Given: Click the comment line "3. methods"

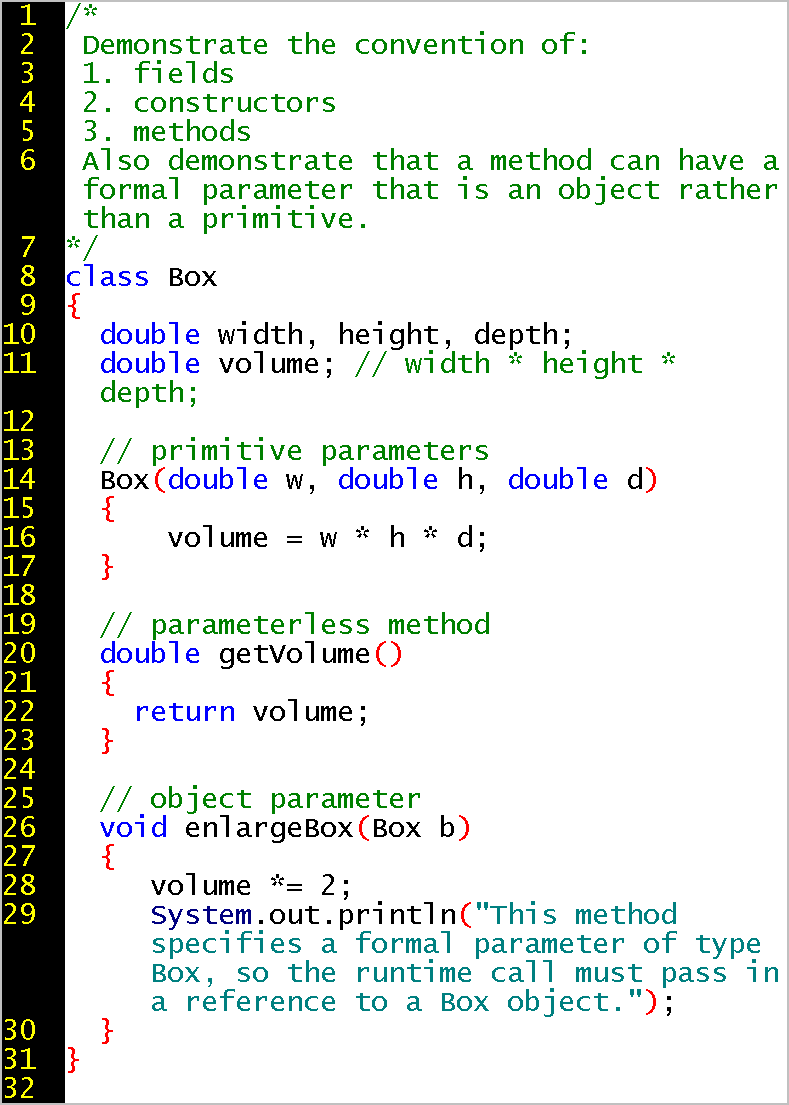Looking at the screenshot, I should pyautogui.click(x=166, y=132).
